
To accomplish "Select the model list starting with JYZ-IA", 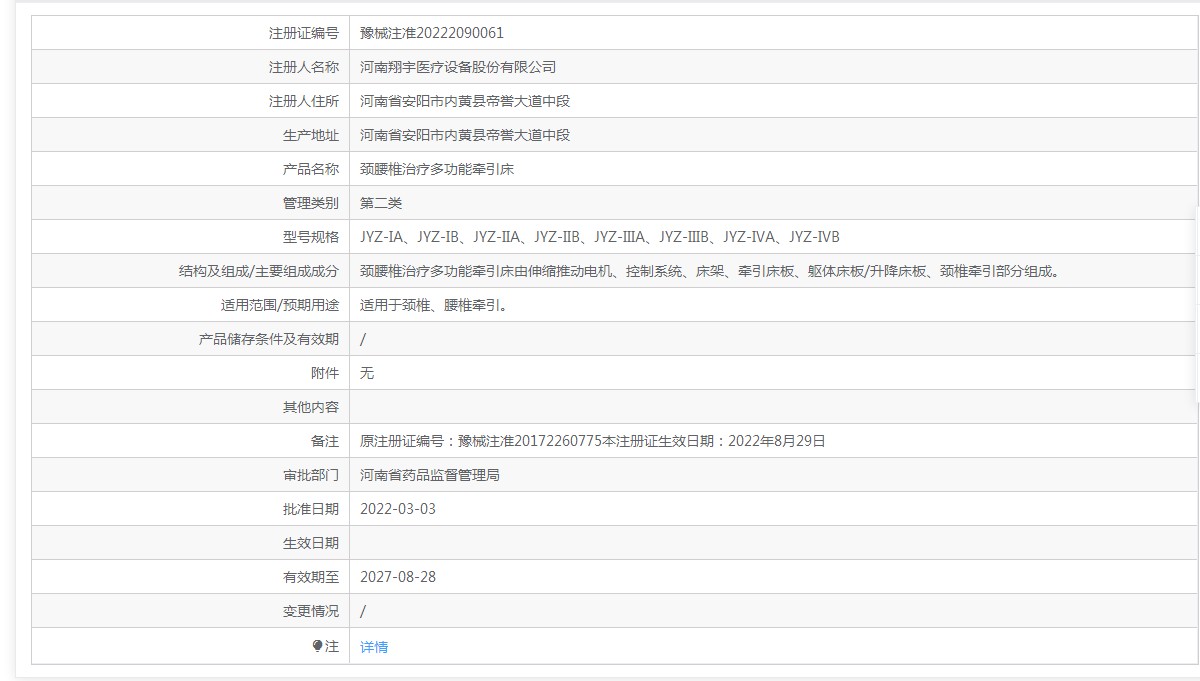I will coord(600,237).
